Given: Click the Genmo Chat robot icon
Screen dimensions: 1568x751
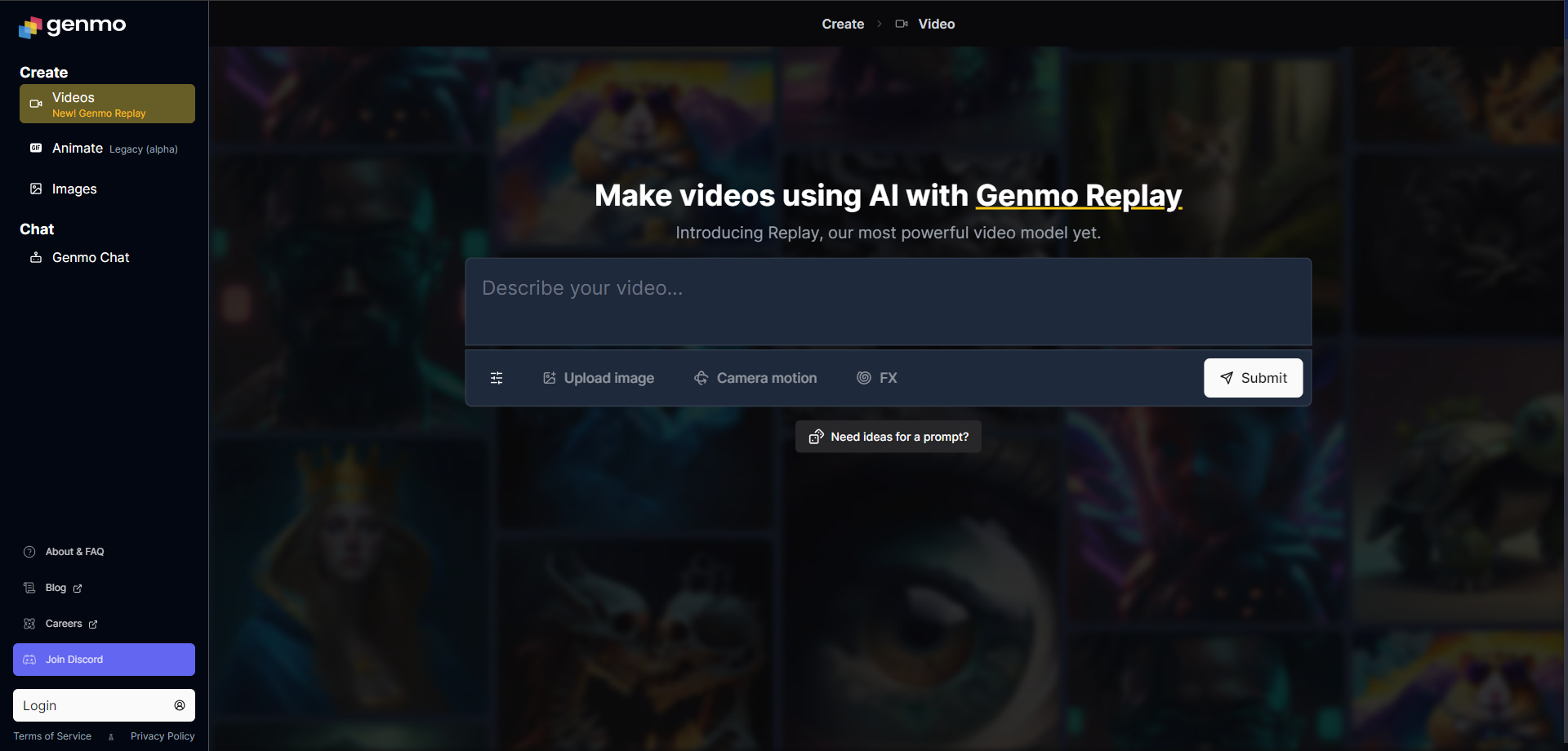Looking at the screenshot, I should point(36,258).
